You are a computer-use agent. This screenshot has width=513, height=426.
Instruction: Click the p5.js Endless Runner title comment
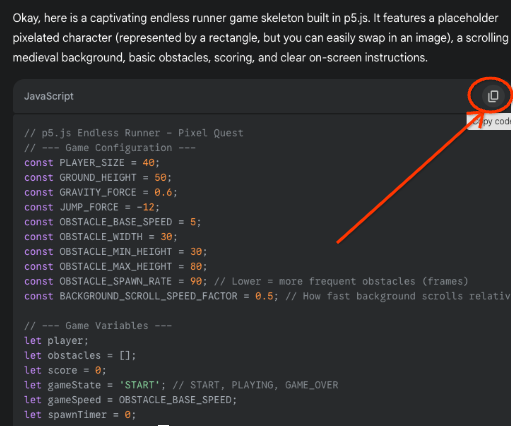click(x=134, y=133)
